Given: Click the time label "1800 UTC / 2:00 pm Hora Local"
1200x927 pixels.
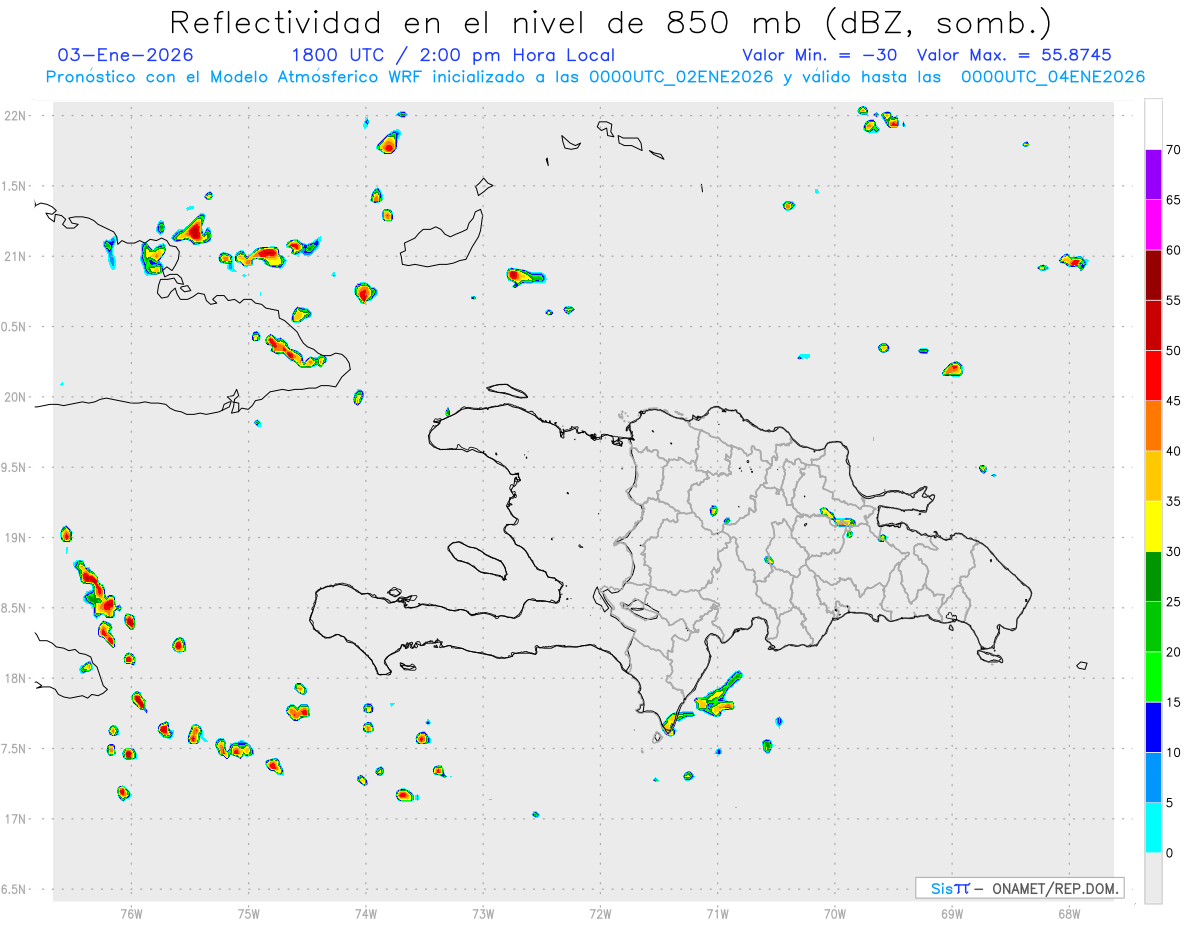Looking at the screenshot, I should [453, 55].
